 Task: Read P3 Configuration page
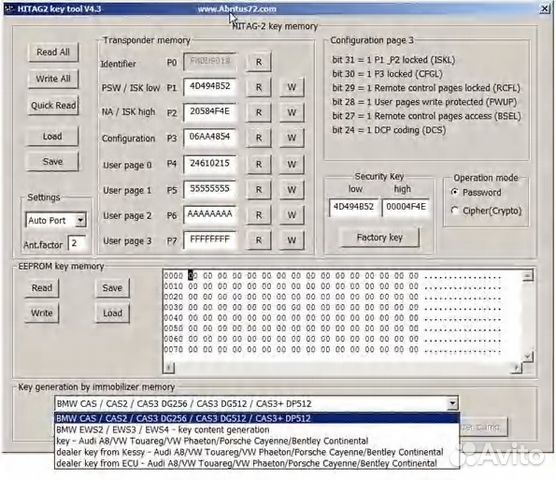[x=259, y=138]
